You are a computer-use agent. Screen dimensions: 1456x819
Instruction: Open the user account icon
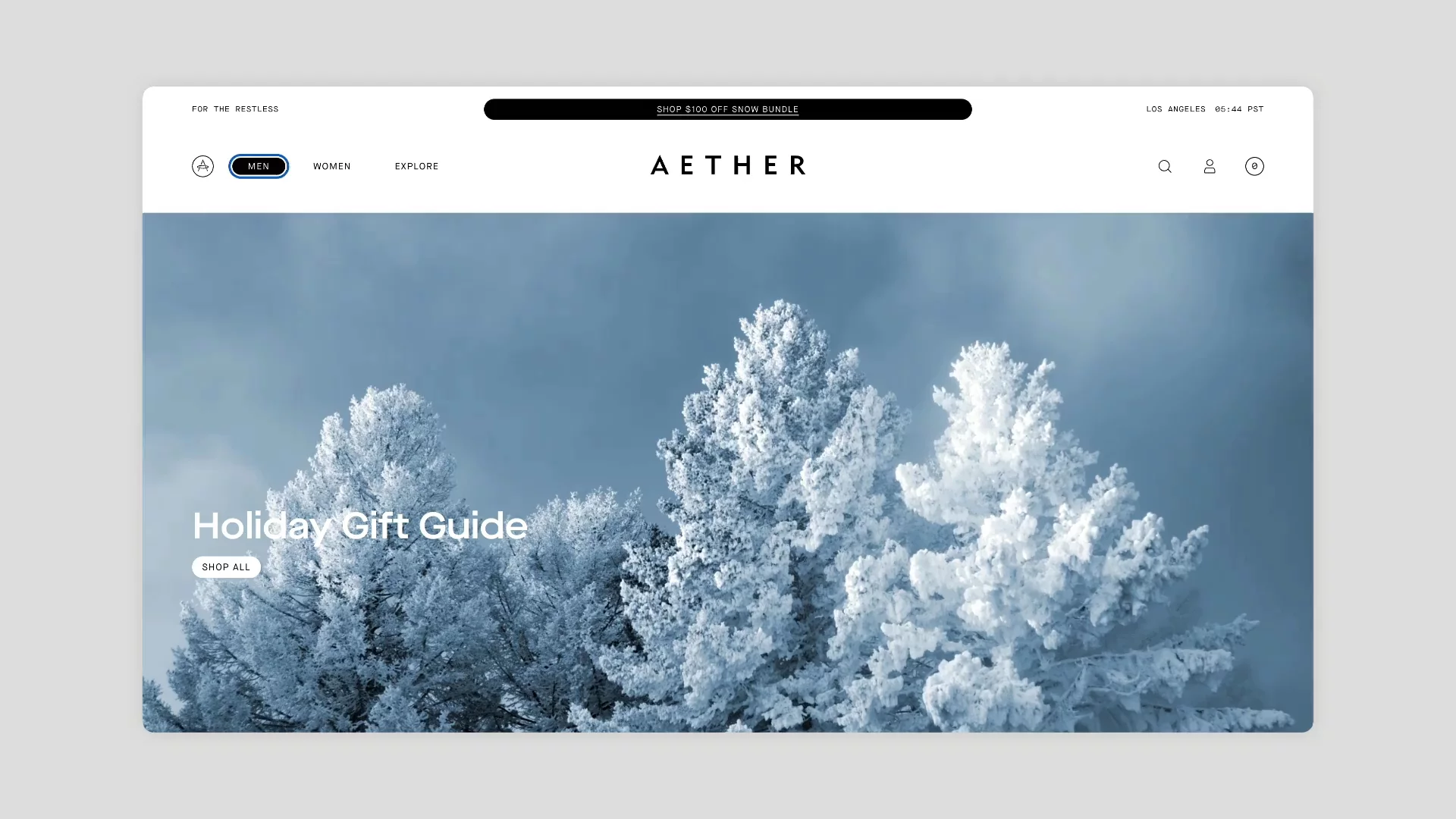click(x=1209, y=165)
